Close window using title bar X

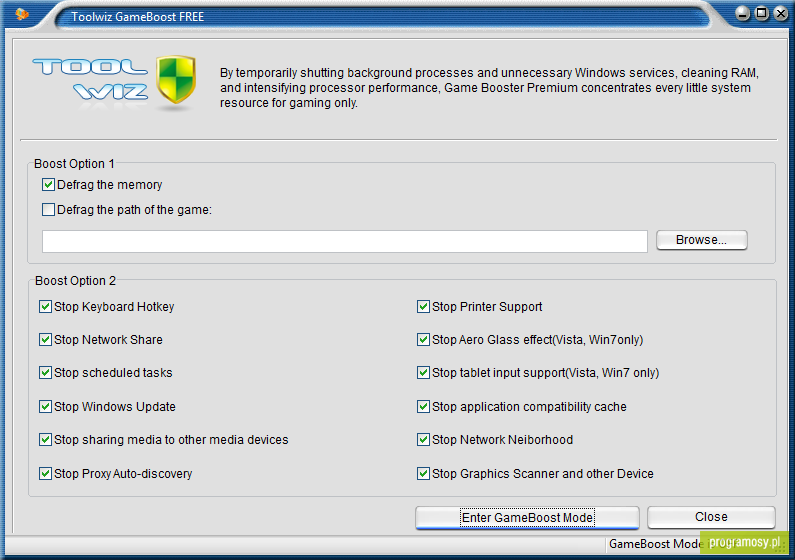tap(781, 13)
